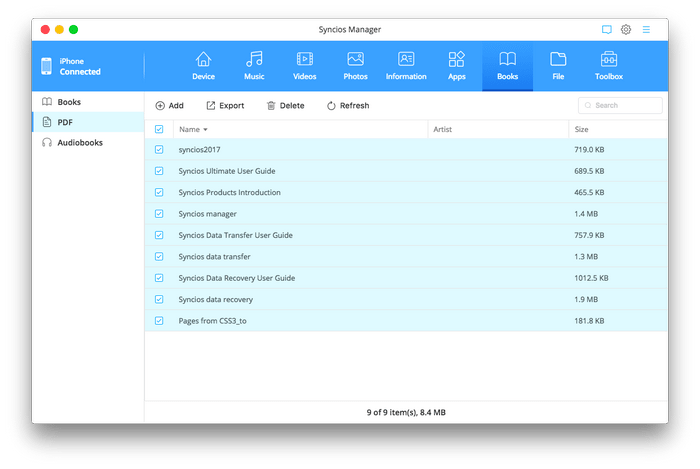
Task: Uncheck Syncios Ultimate User Guide checkbox
Action: [x=159, y=171]
